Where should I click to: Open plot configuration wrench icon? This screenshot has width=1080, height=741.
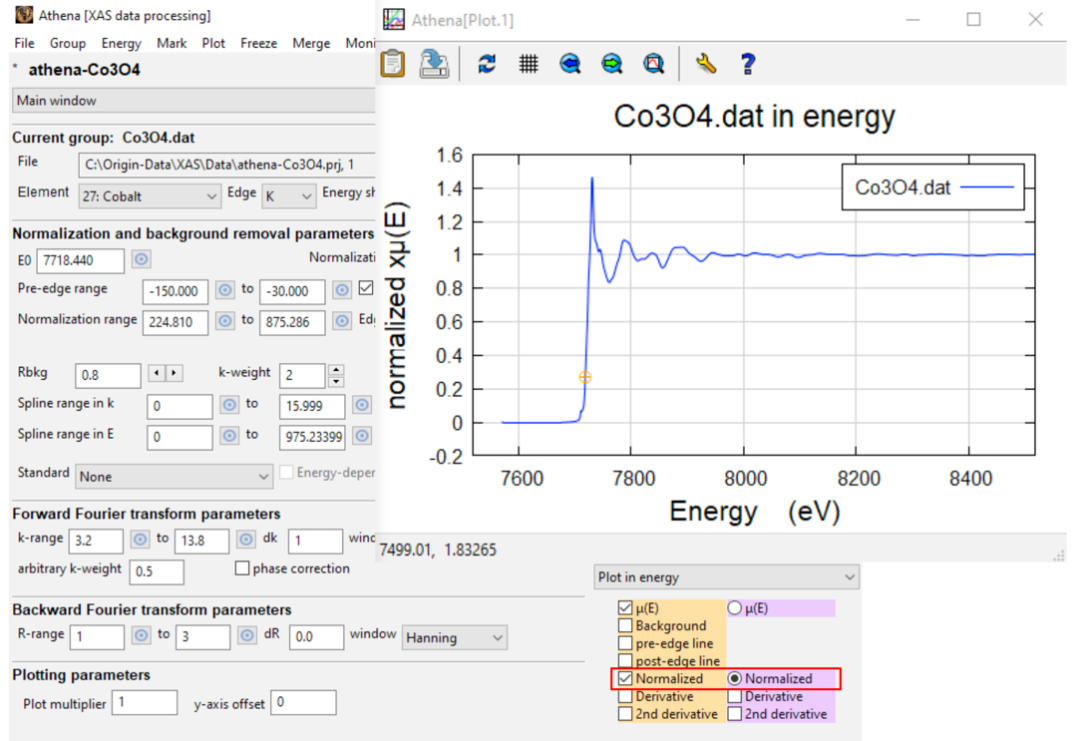706,64
